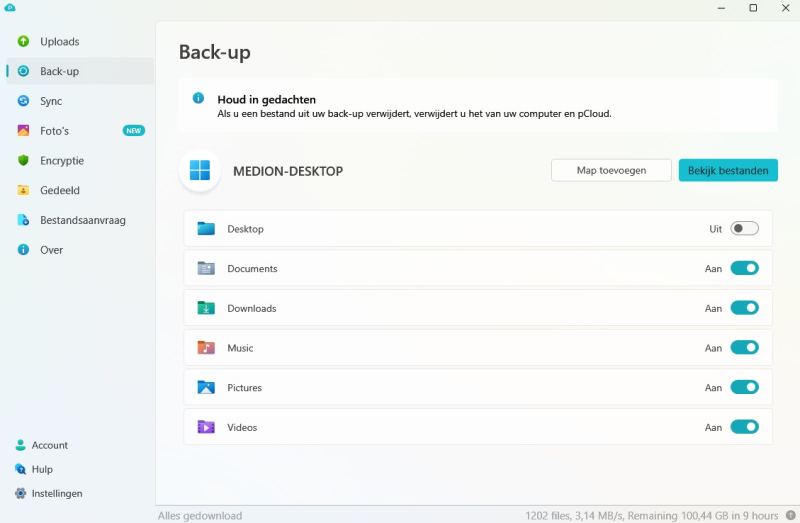Click the Foto's picture icon

pos(23,131)
